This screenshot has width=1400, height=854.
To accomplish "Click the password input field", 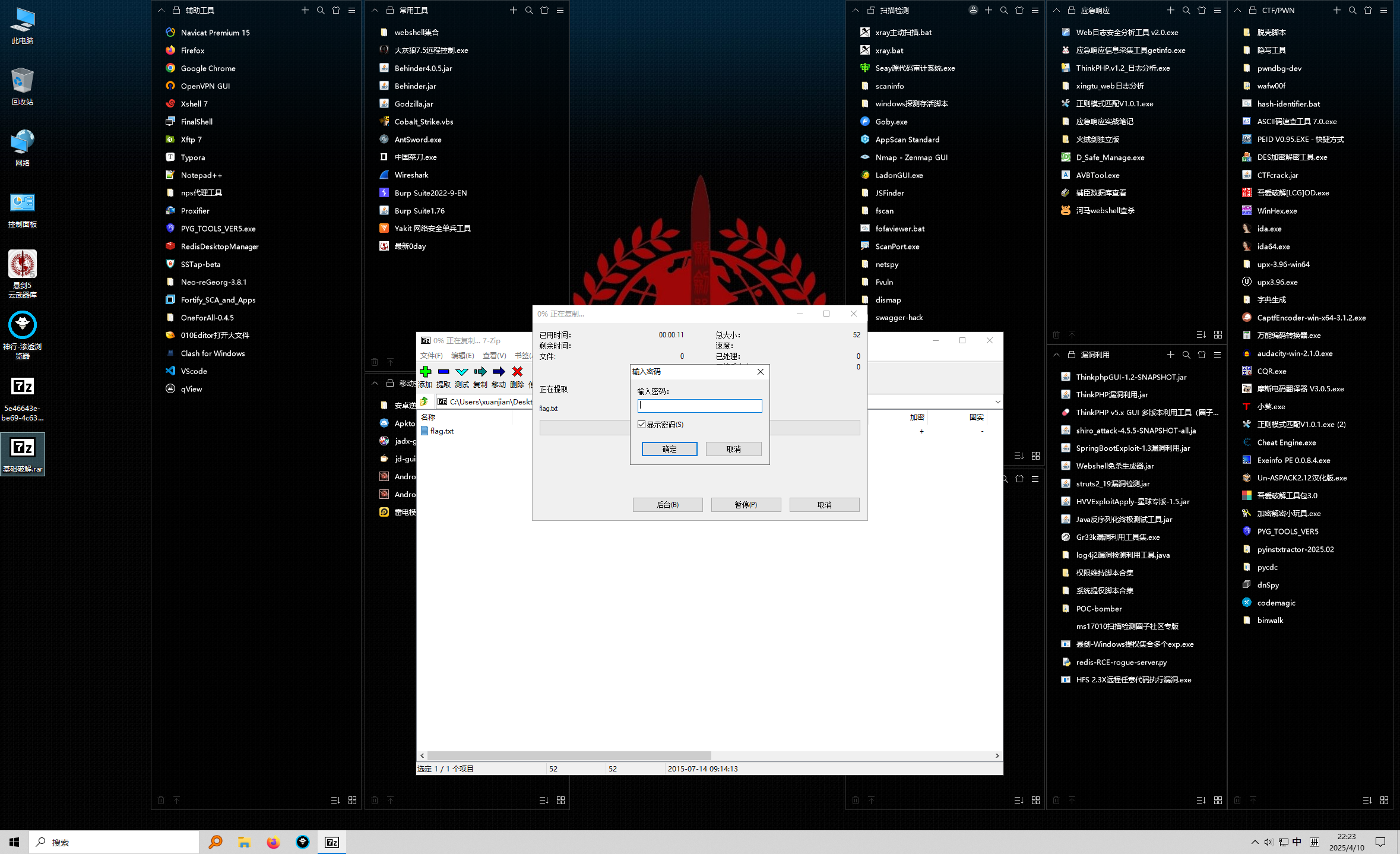I will point(699,406).
